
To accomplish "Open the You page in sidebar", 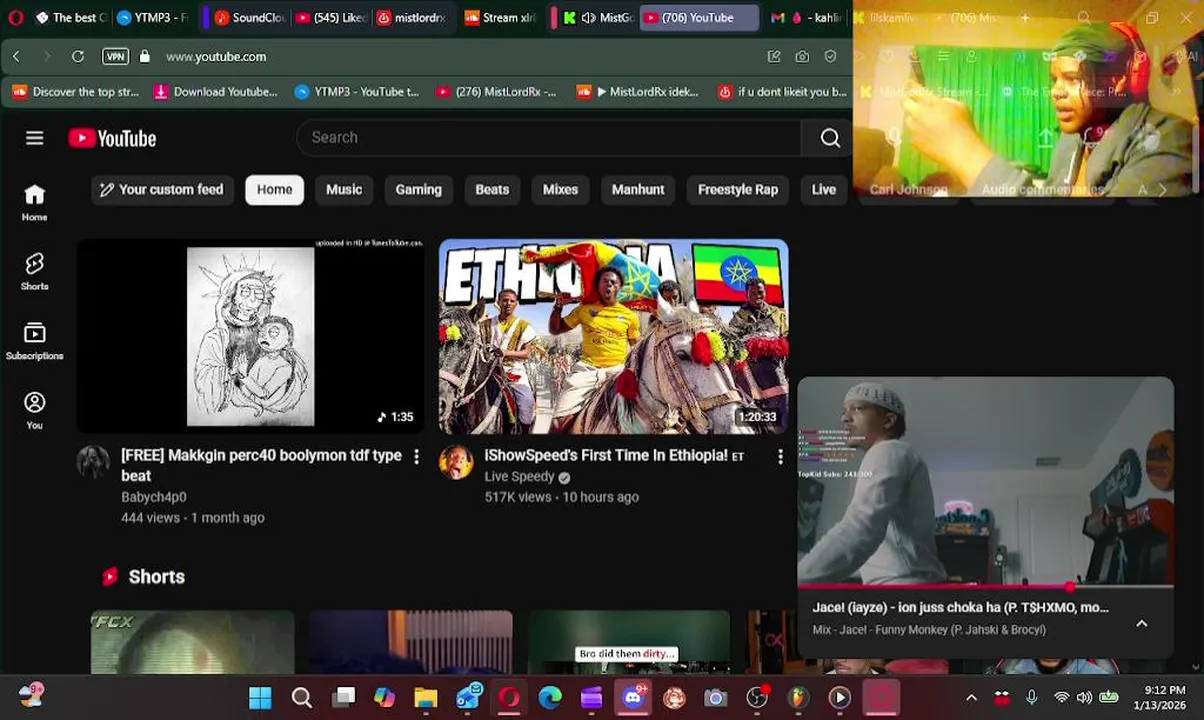I will click(35, 411).
